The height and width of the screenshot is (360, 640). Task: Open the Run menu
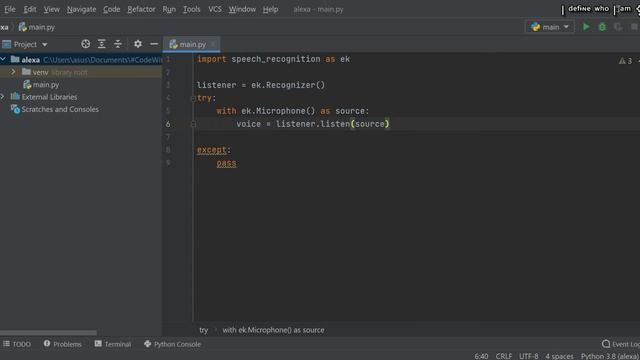169,9
